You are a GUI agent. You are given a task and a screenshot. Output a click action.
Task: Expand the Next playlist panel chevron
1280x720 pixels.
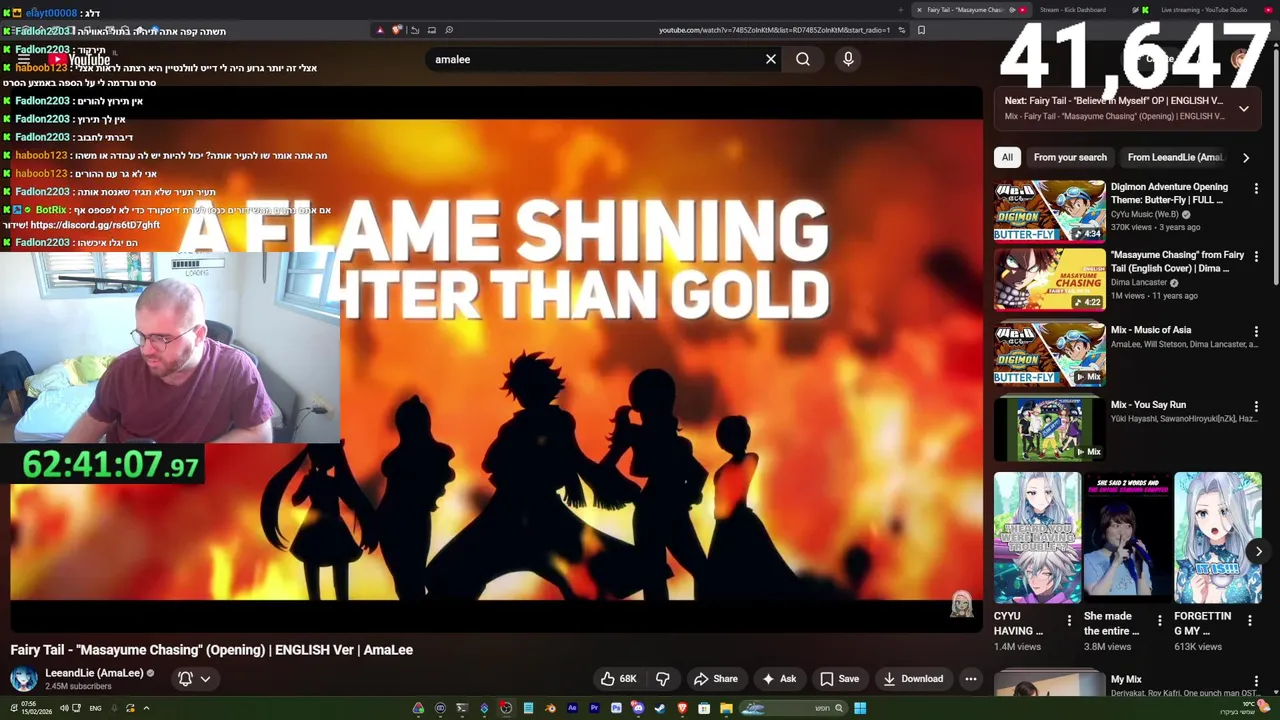1243,108
